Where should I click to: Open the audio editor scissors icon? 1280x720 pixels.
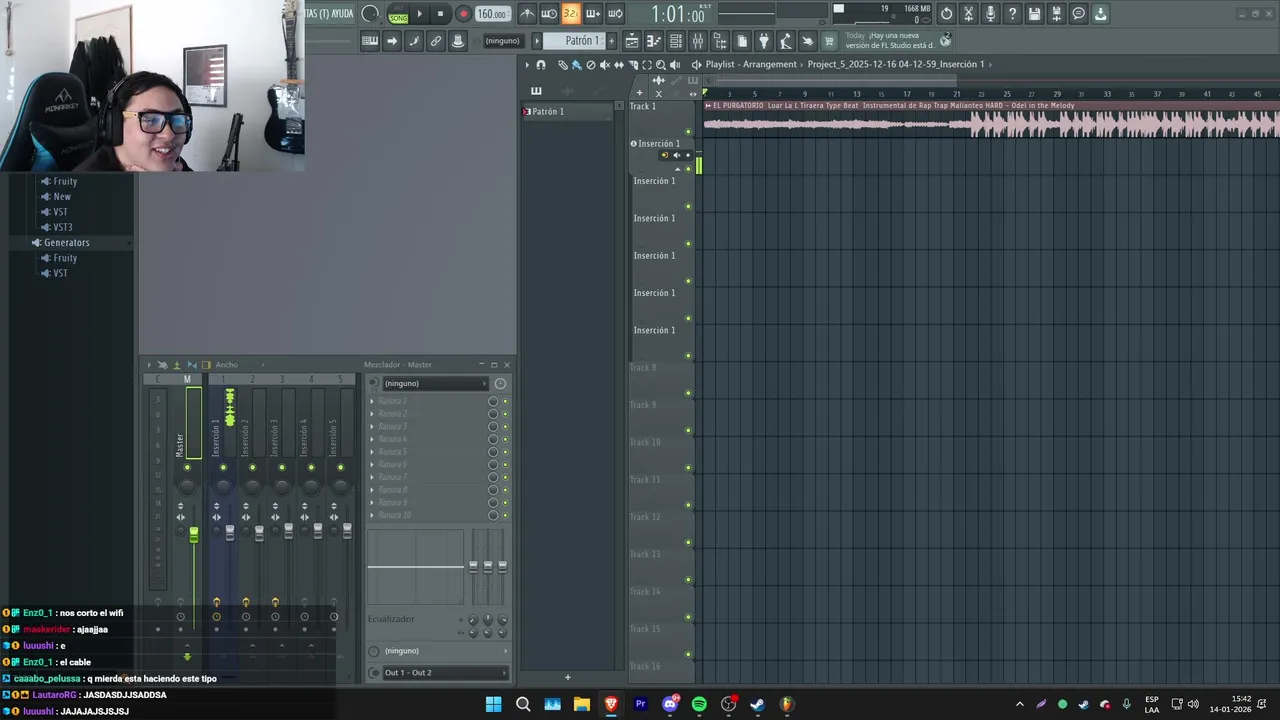pyautogui.click(x=968, y=14)
